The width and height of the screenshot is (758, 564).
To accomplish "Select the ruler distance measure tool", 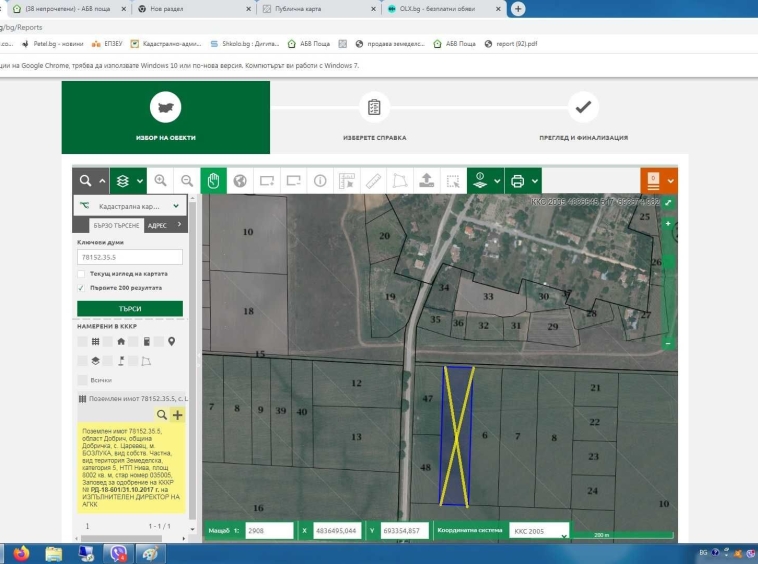I will (x=373, y=181).
